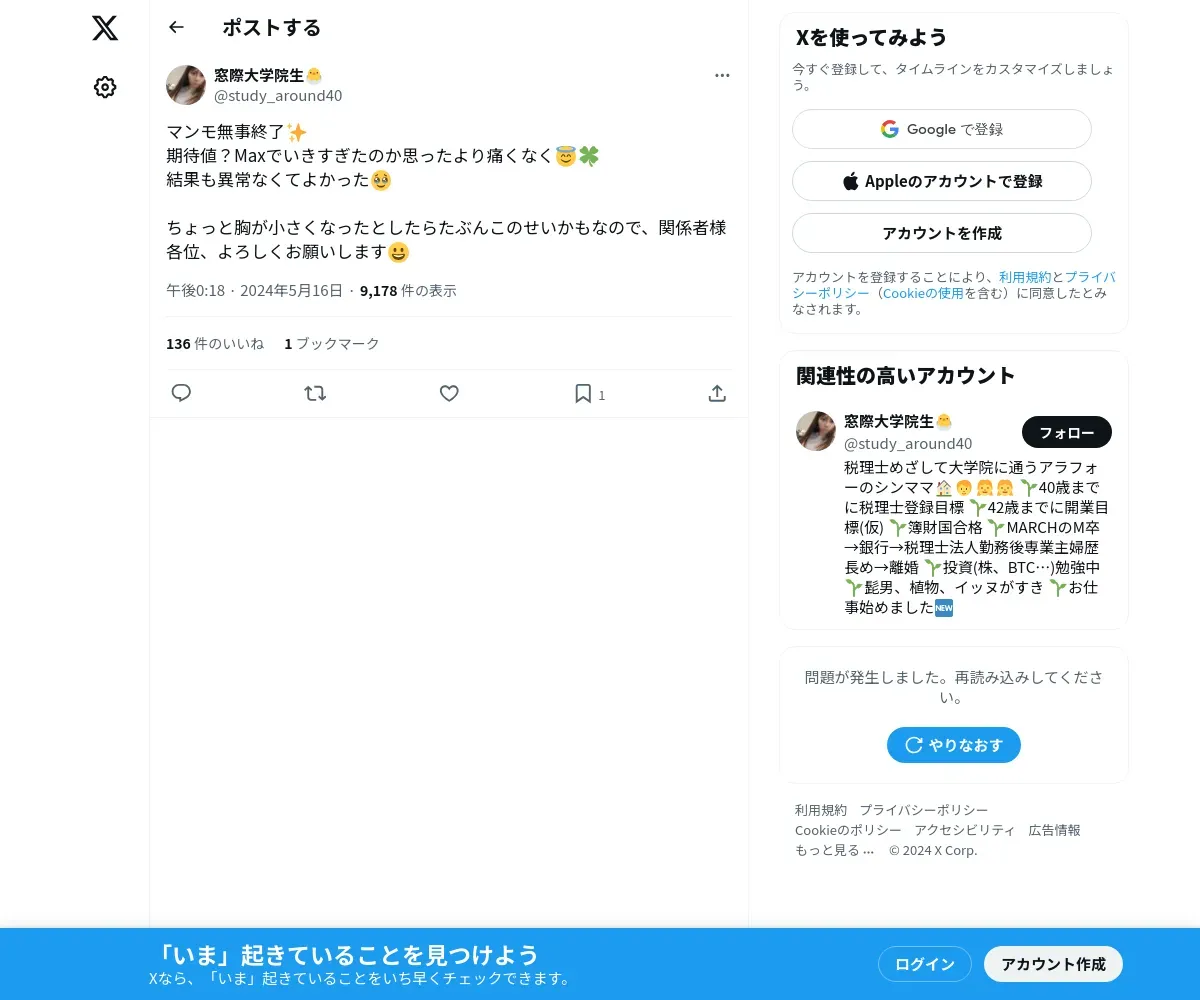Image resolution: width=1200 pixels, height=1000 pixels.
Task: Share the post using upload icon
Action: click(717, 393)
